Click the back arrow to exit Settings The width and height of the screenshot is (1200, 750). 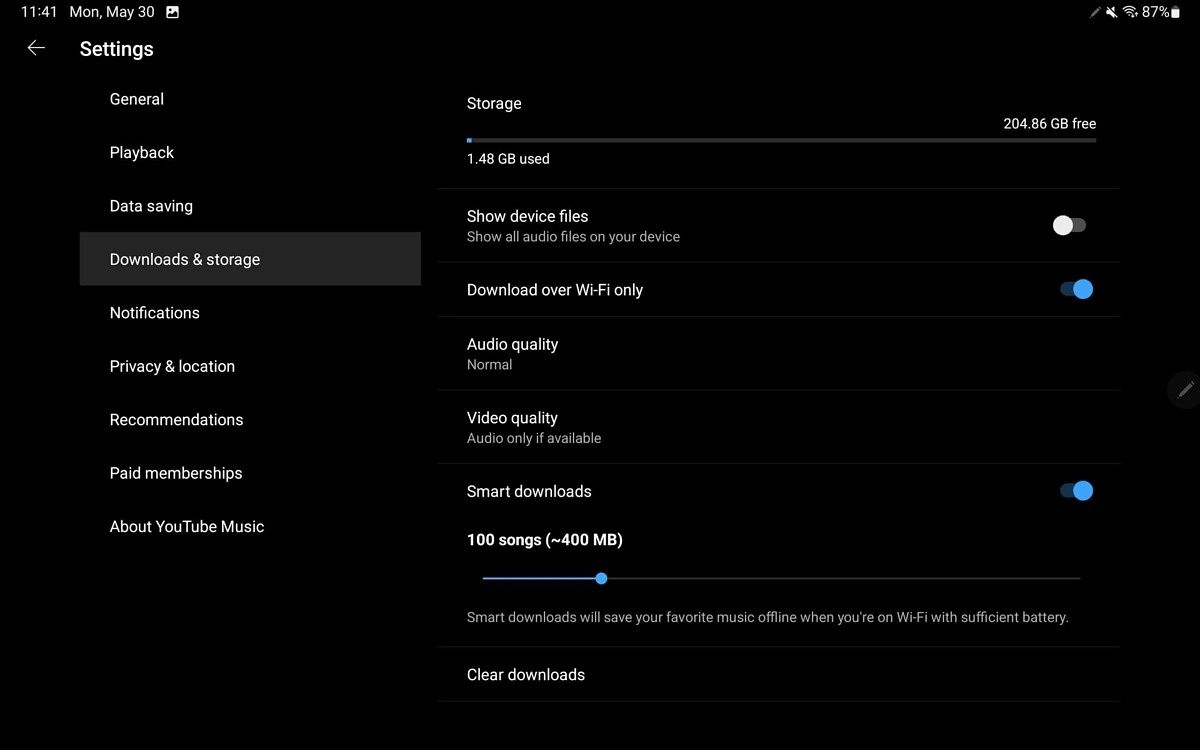click(x=36, y=47)
